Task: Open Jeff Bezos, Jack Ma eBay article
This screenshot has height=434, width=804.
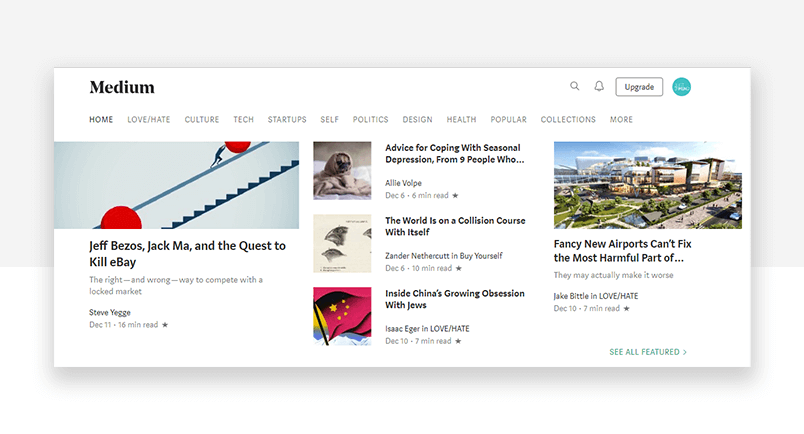Action: pyautogui.click(x=187, y=253)
